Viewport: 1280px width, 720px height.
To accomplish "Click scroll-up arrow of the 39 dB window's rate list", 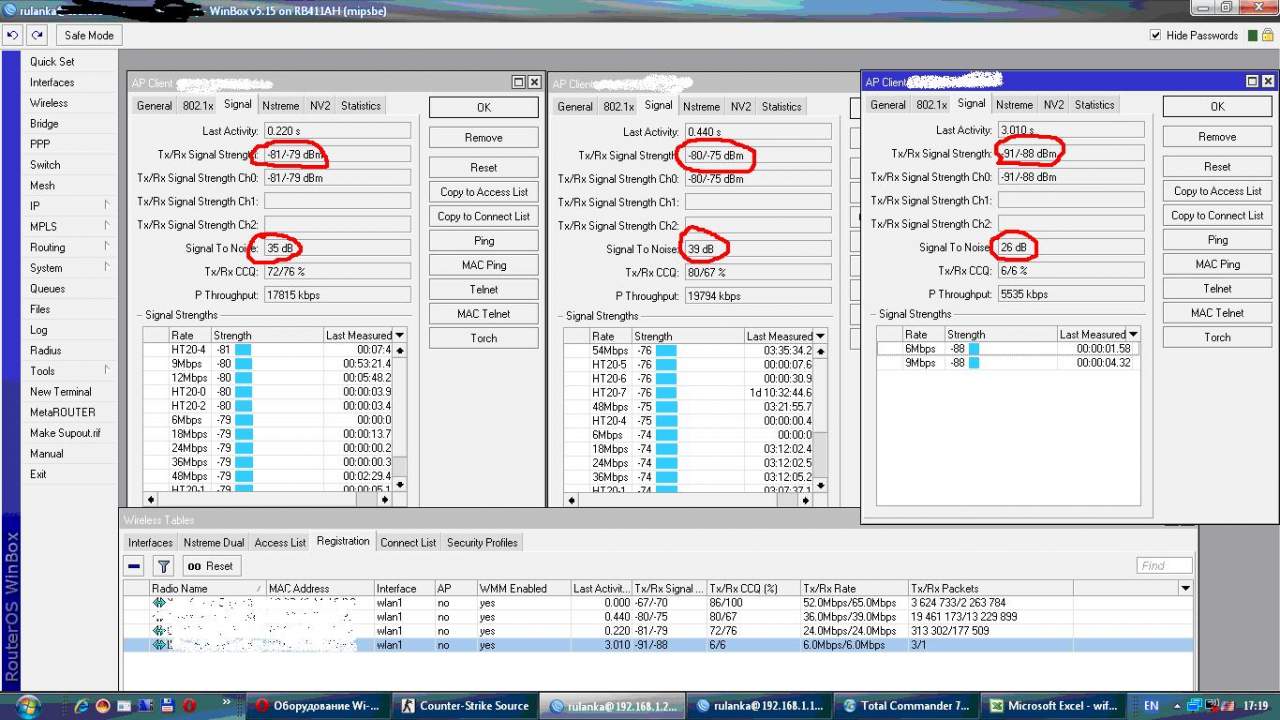I will pyautogui.click(x=821, y=351).
